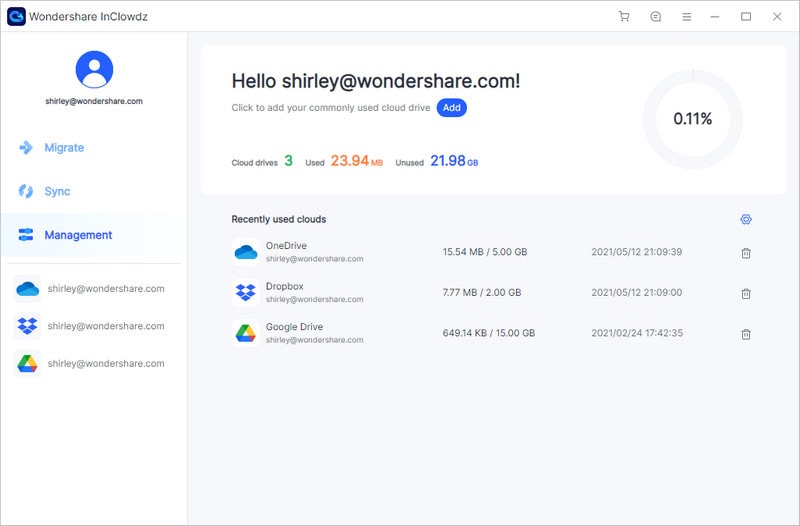Delete the Dropbox row with trash icon

pos(746,293)
